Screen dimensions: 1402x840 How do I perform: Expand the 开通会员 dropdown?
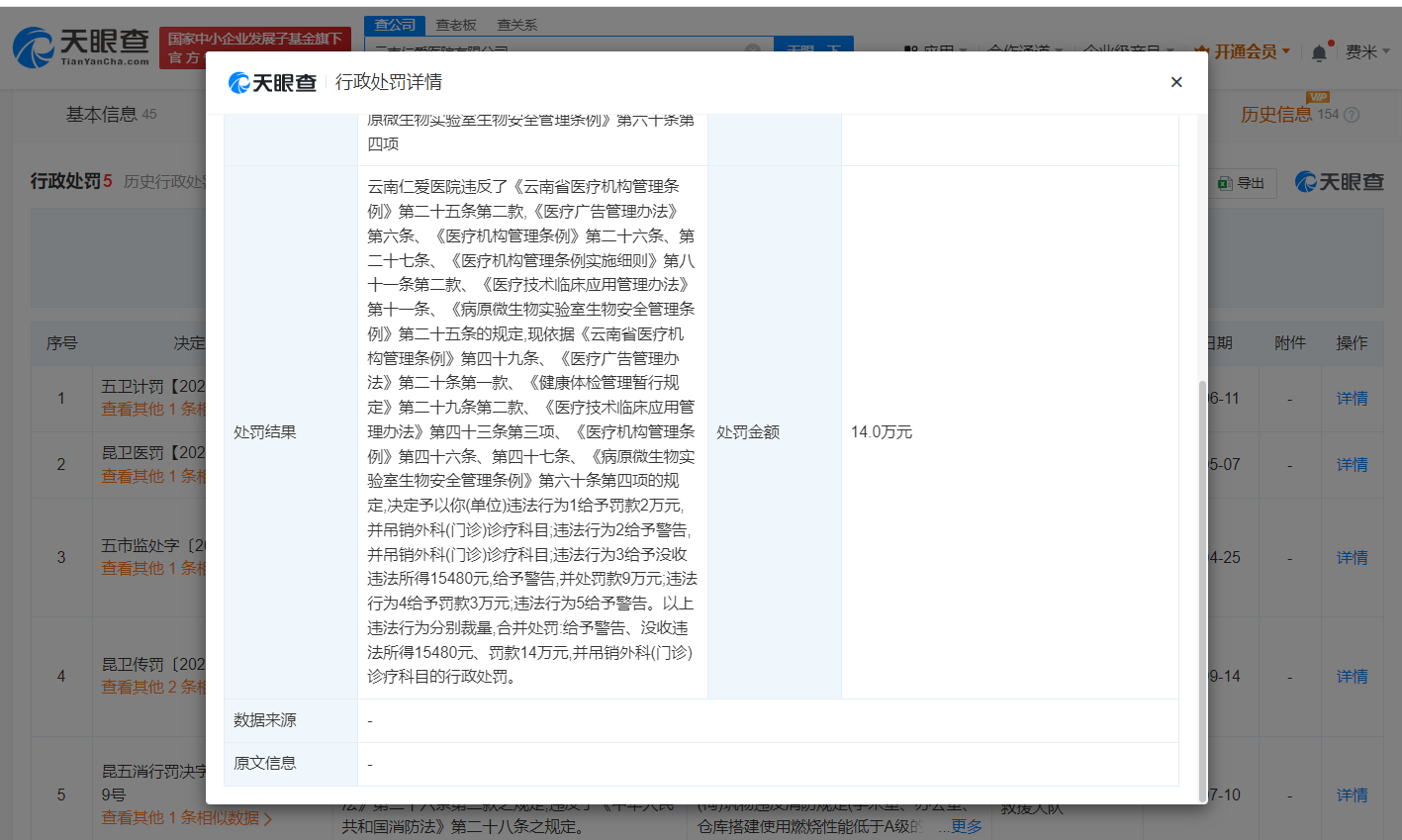(1243, 52)
